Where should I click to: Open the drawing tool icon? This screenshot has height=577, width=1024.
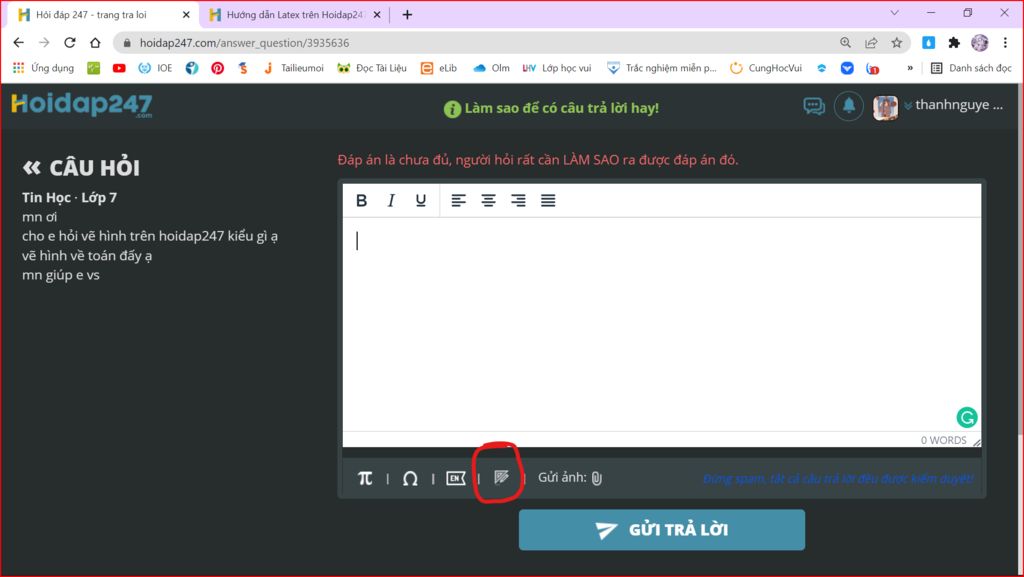pyautogui.click(x=501, y=478)
